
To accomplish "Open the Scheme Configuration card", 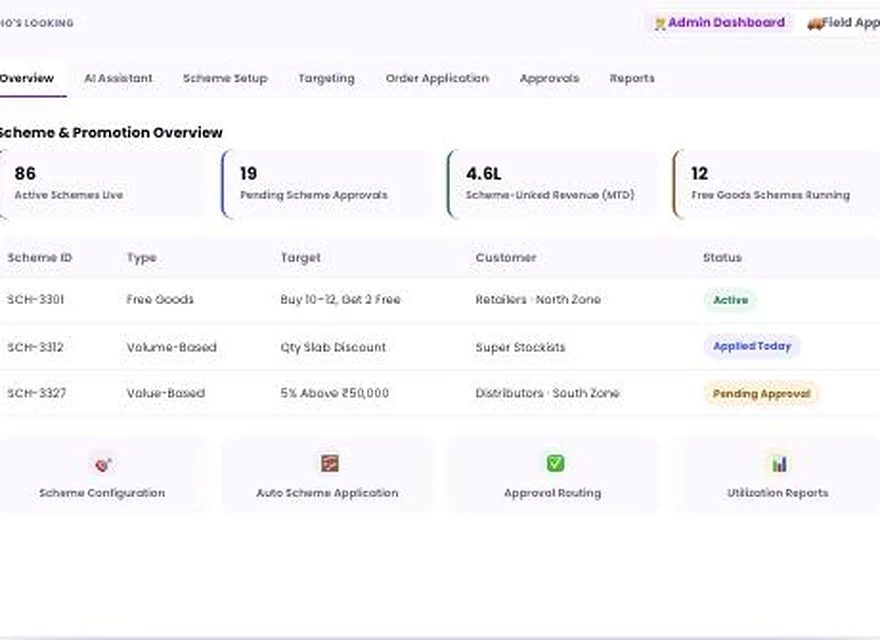I will pos(102,475).
